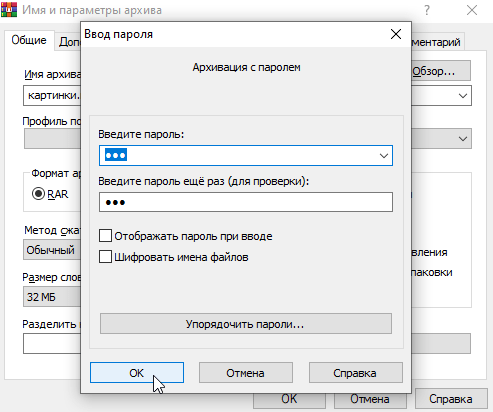Open the password history dropdown arrow
The height and width of the screenshot is (412, 493).
[384, 156]
